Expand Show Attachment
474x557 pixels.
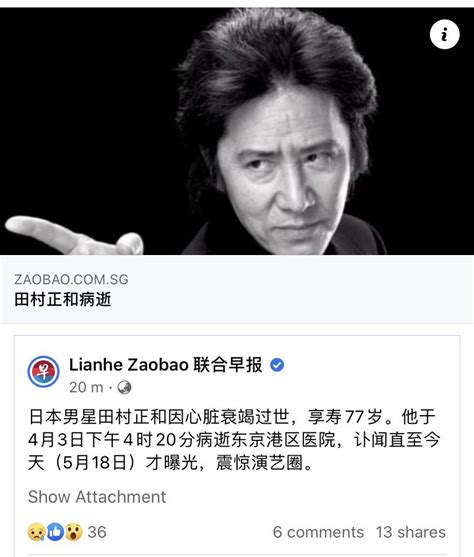97,497
